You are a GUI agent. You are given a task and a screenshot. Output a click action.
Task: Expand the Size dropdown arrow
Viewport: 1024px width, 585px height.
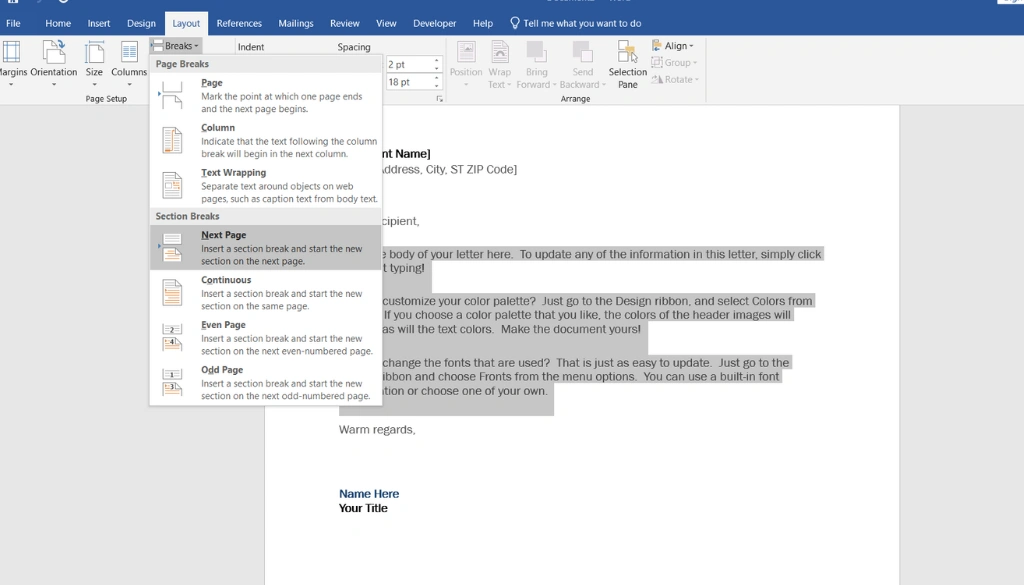94,85
